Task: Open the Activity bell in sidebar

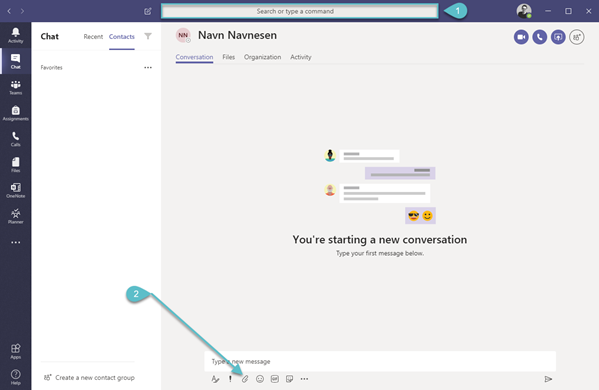Action: pyautogui.click(x=15, y=35)
